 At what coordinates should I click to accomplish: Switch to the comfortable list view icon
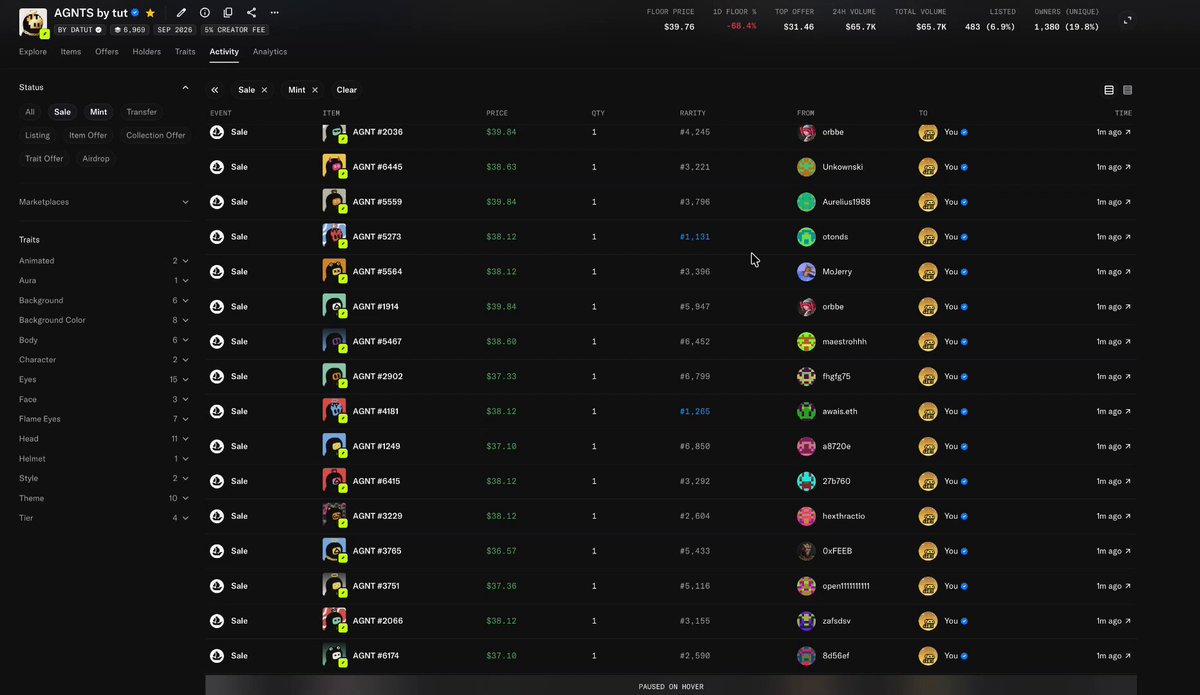click(x=1109, y=90)
